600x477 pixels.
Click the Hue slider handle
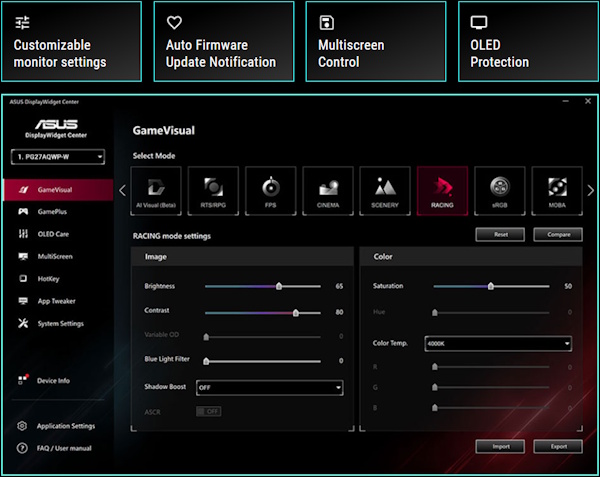(435, 312)
